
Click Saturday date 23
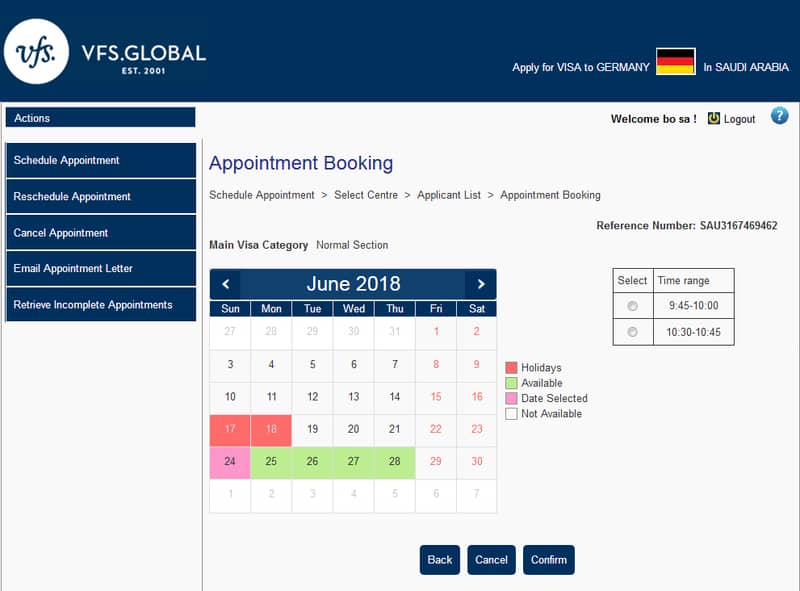coord(477,430)
